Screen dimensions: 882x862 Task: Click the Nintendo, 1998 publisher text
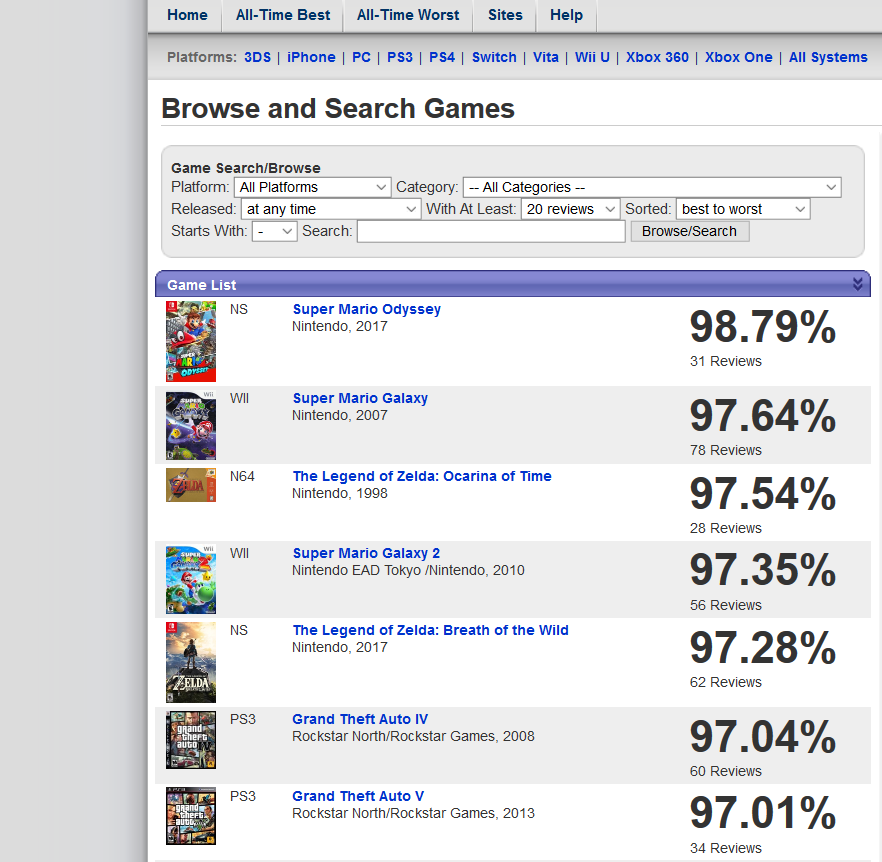340,493
